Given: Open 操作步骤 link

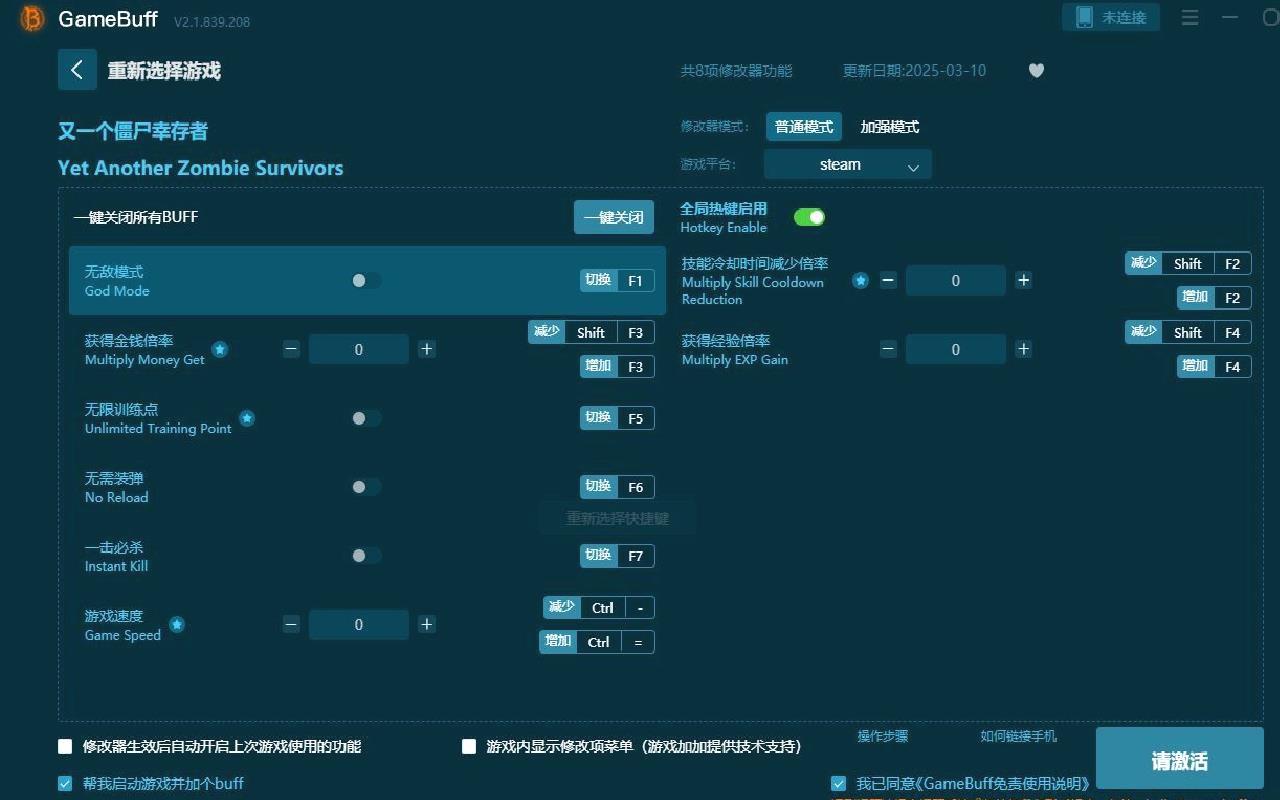Looking at the screenshot, I should 883,736.
